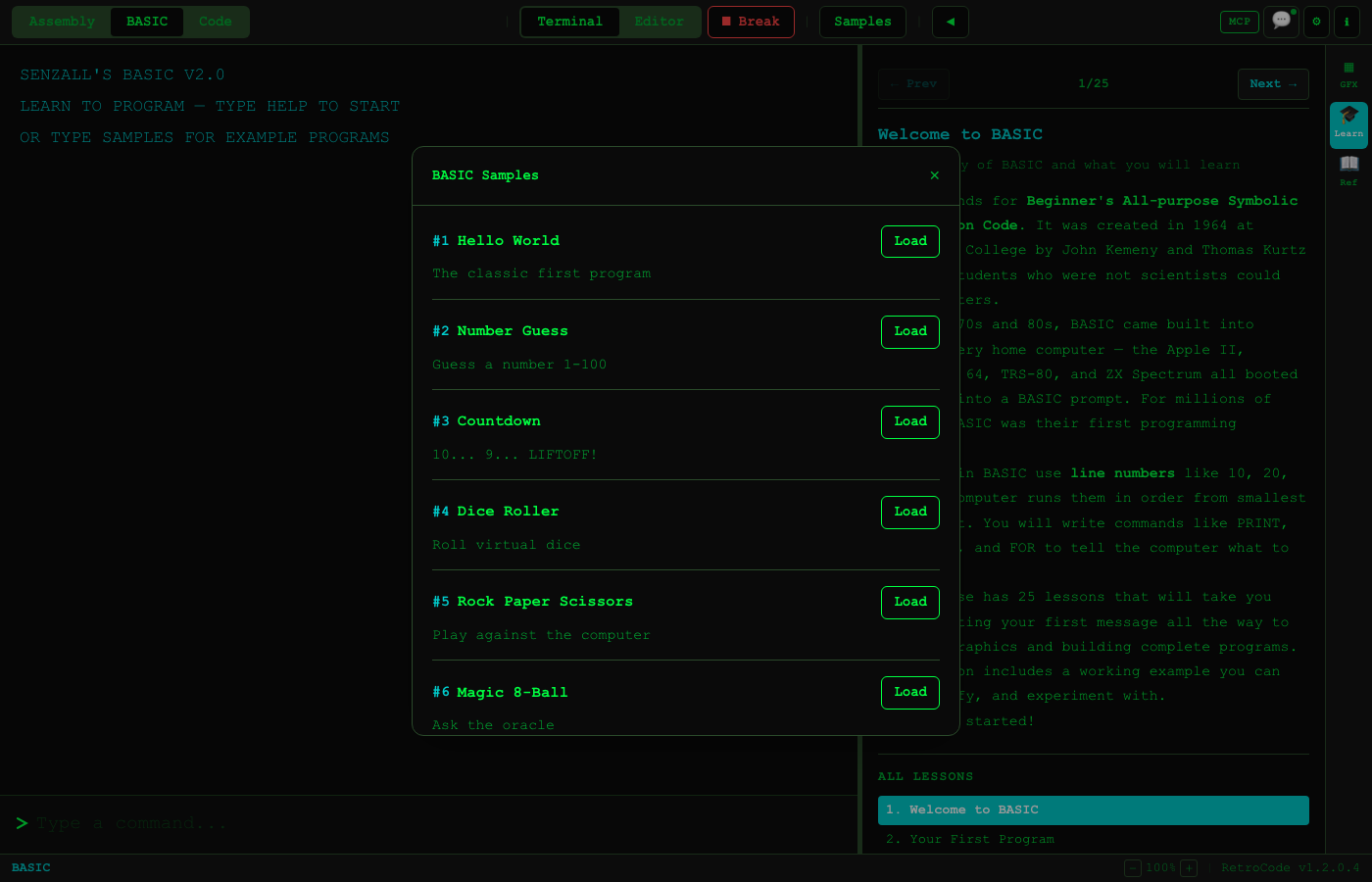Screen dimensions: 1372x882
Task: Close the BASIC Samples dialog
Action: pyautogui.click(x=934, y=175)
